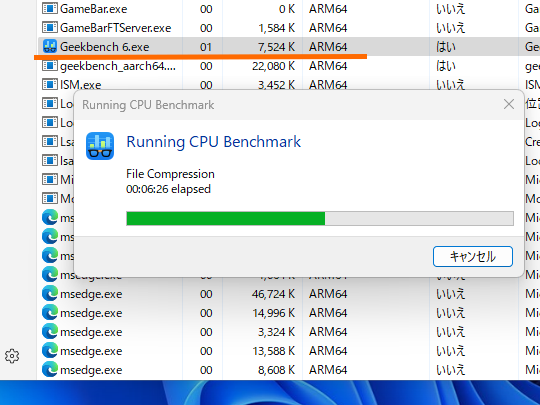Open Task Manager settings gear
540x405 pixels.
[12, 356]
